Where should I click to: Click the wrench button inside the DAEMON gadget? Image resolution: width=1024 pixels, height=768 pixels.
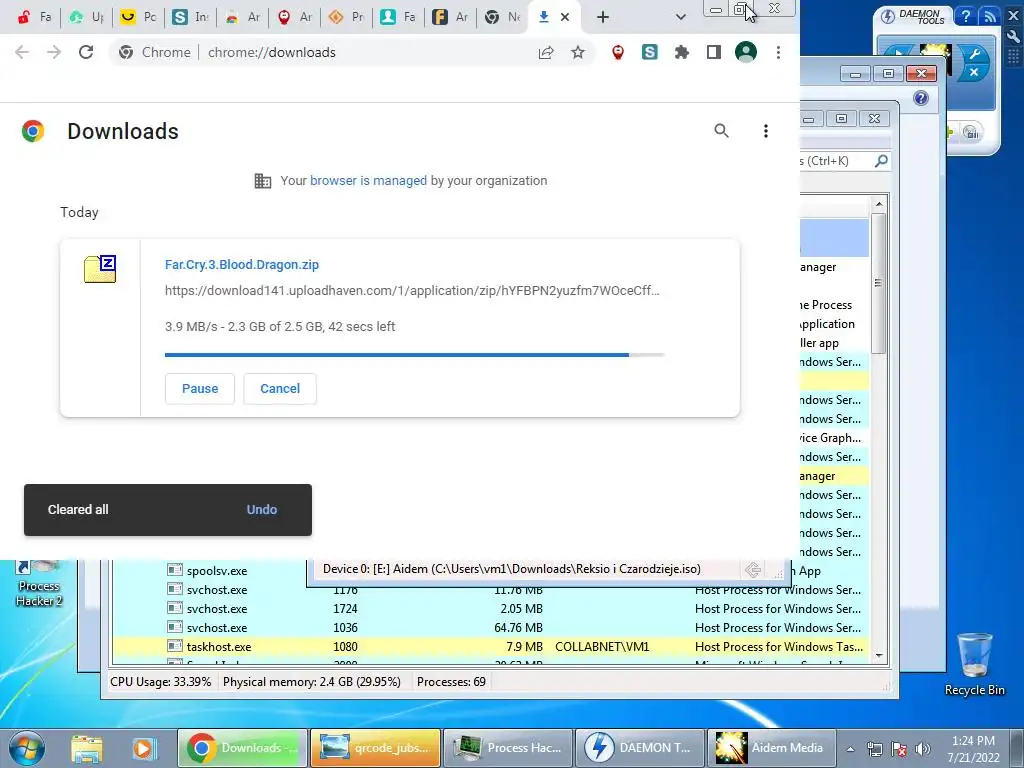click(974, 54)
